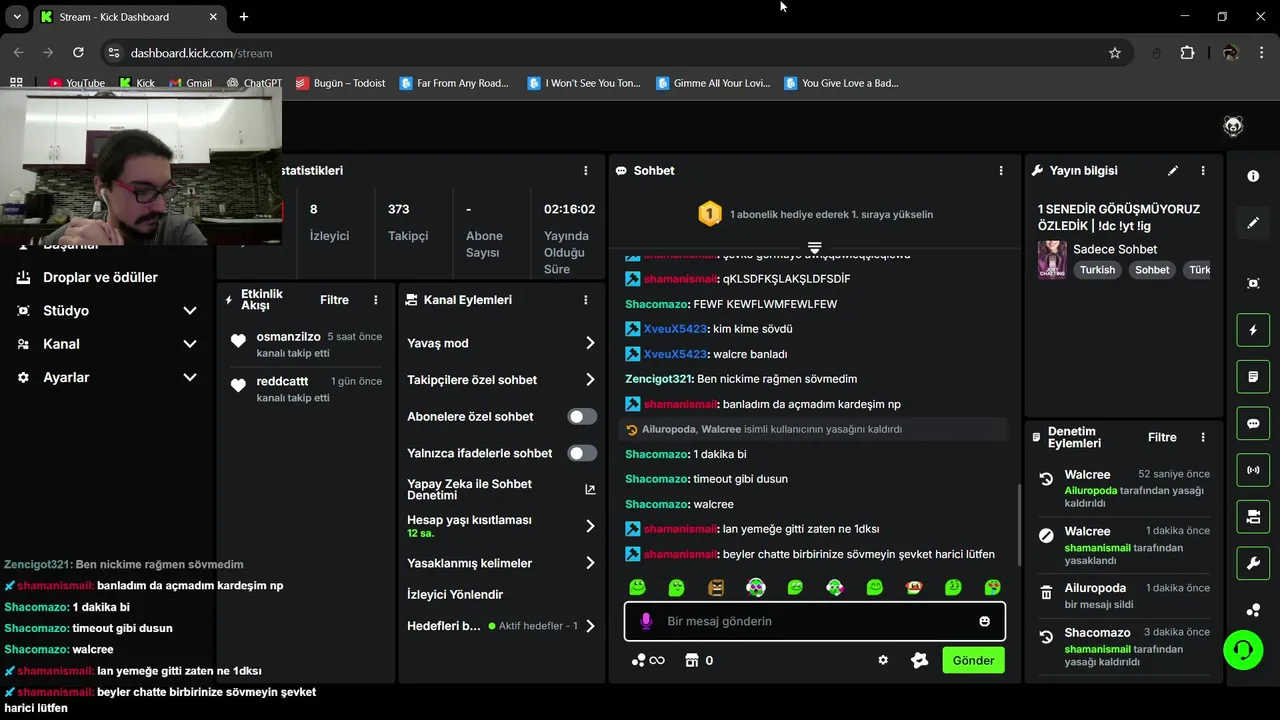The height and width of the screenshot is (720, 1280).
Task: Click Filtre in Denetim Eylemleri panel
Action: (1162, 437)
